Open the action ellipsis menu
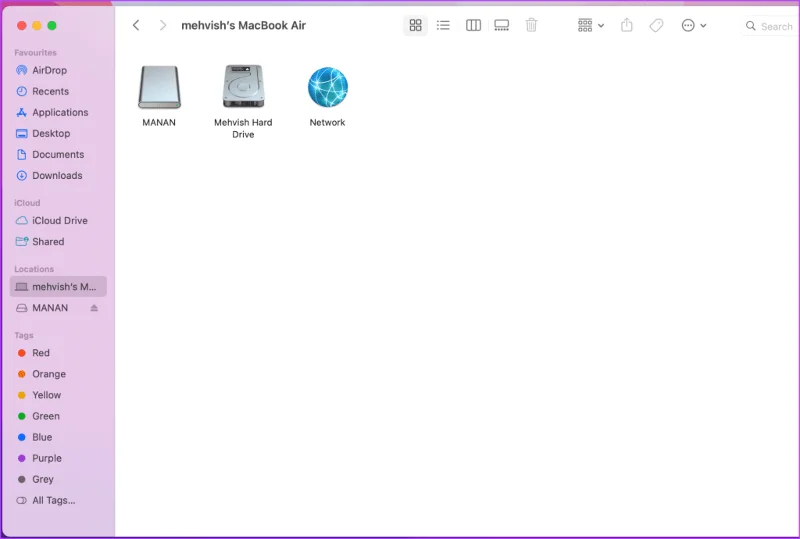This screenshot has height=539, width=800. [693, 25]
